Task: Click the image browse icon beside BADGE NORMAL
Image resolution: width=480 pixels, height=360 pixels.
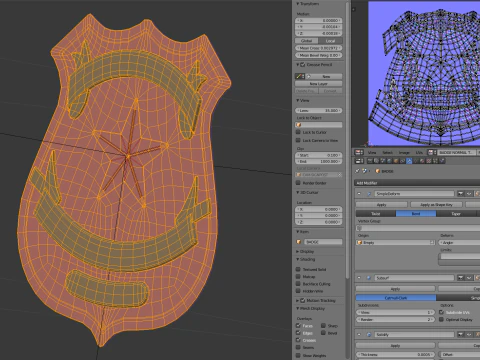Action: click(x=432, y=152)
